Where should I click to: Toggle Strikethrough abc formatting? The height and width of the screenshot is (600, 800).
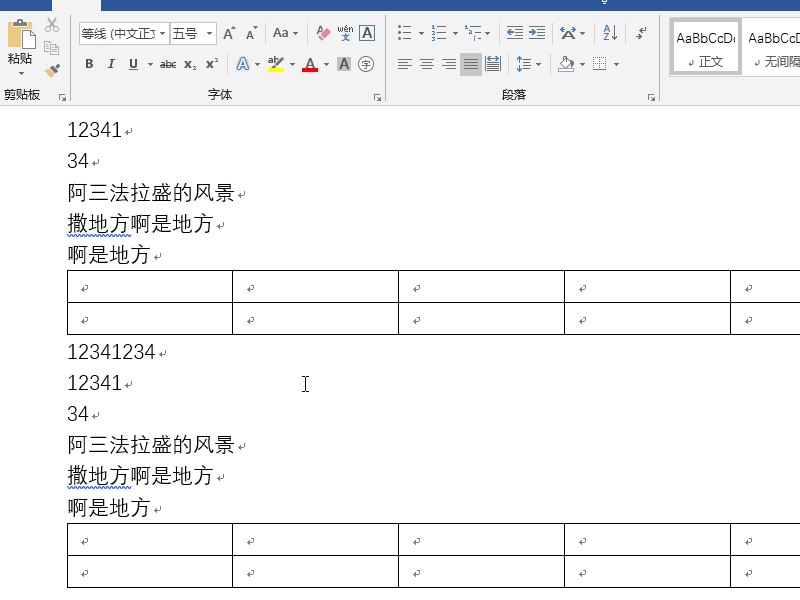(x=168, y=64)
